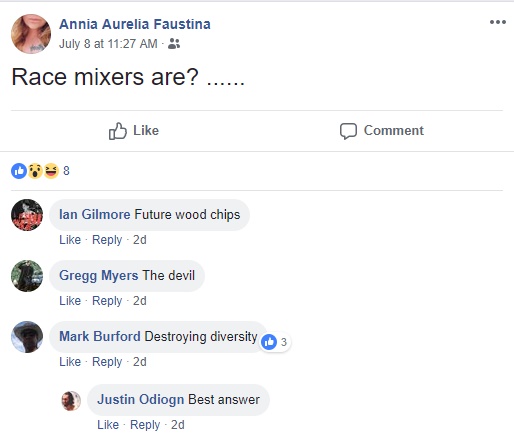Screen dimensions: 514x441
Task: Open the three-dot post options menu
Action: click(498, 22)
